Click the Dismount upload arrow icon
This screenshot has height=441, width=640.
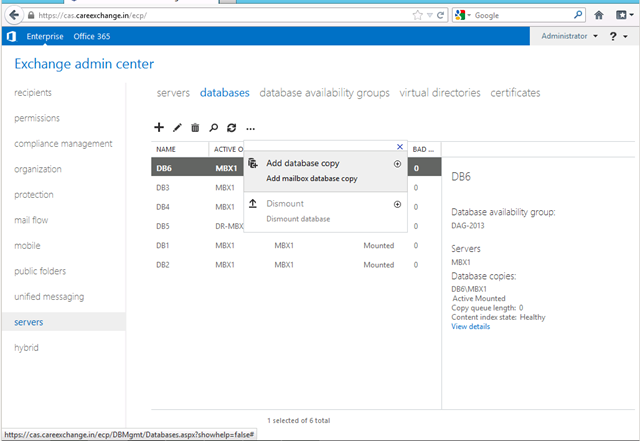[x=253, y=203]
